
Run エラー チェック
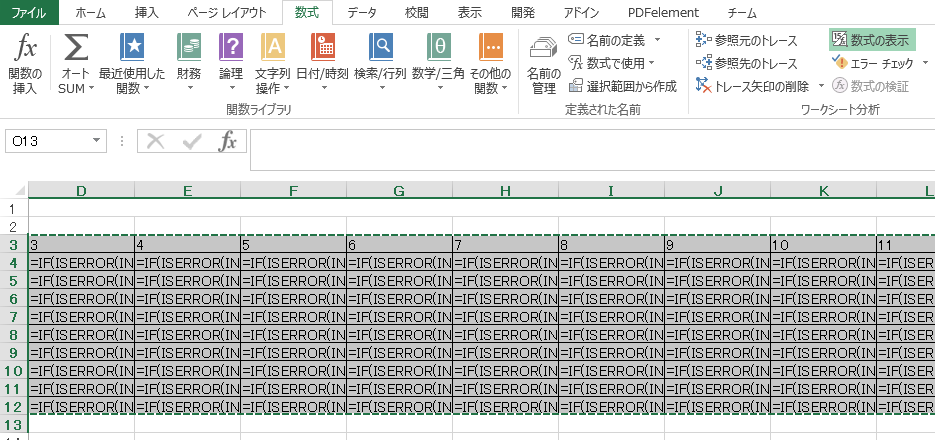(872, 63)
